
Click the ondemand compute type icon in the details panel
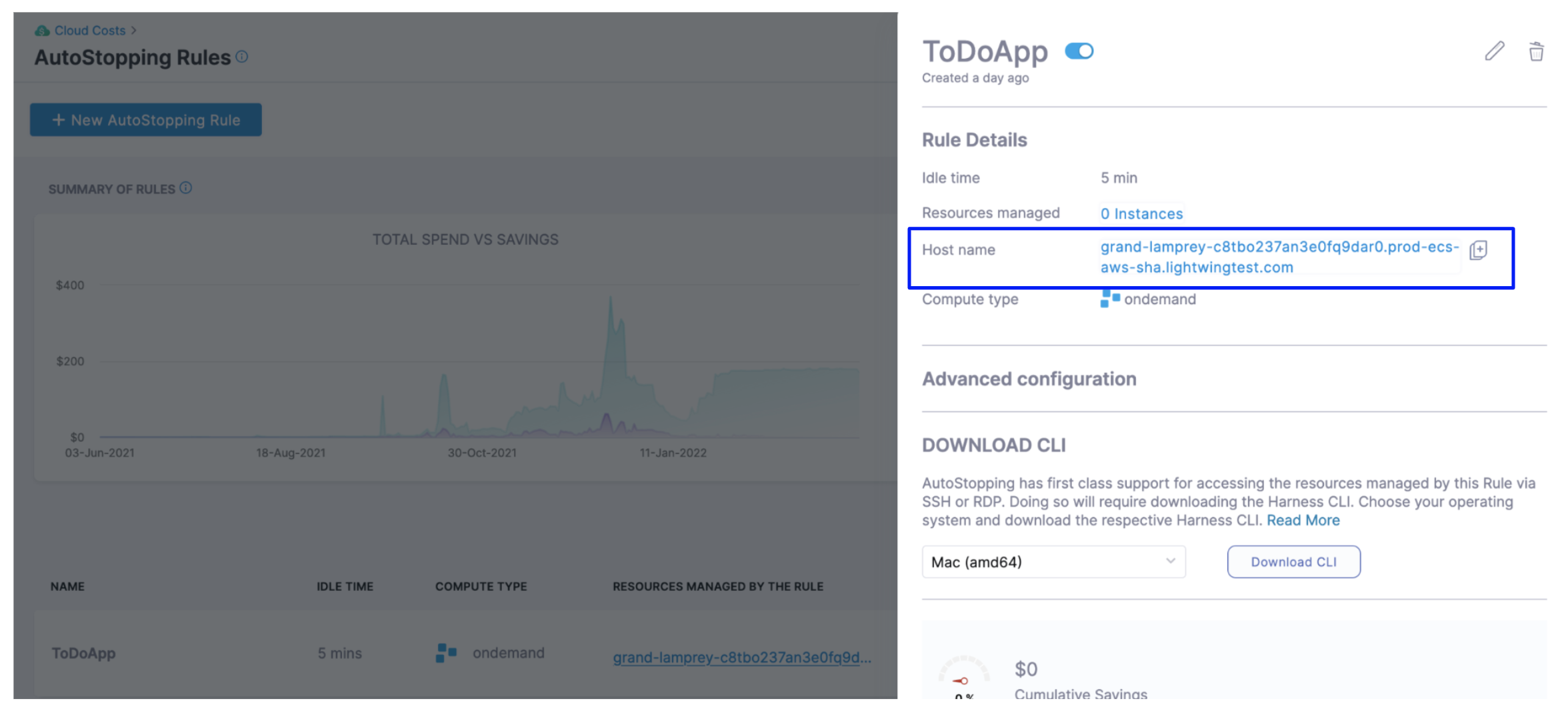pos(1109,298)
